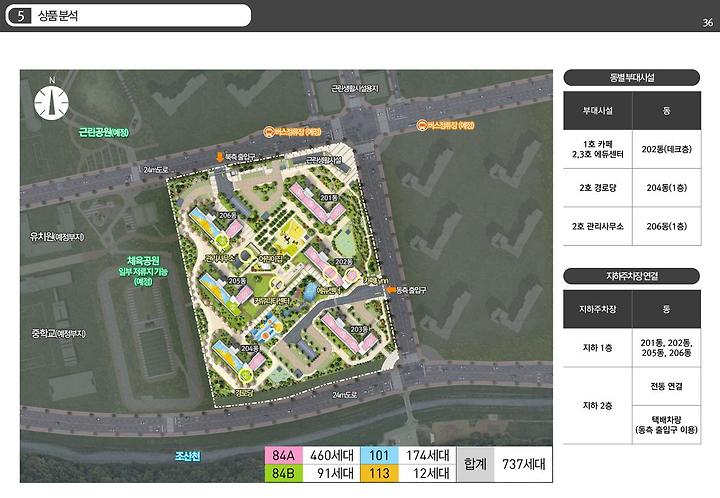The width and height of the screenshot is (720, 498).
Task: Click the 174세대 legend value
Action: pyautogui.click(x=428, y=455)
